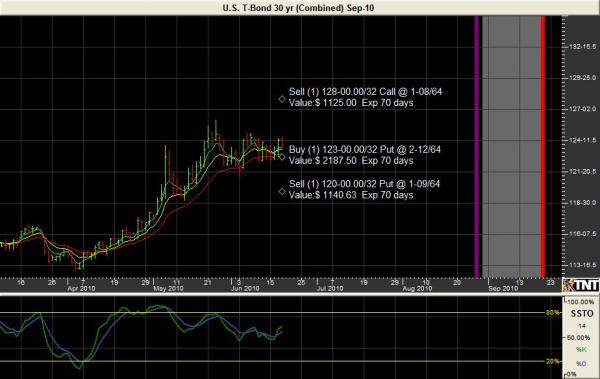This screenshot has height=379, width=600.
Task: Click the 100.00% stochastic scale label
Action: (x=581, y=302)
